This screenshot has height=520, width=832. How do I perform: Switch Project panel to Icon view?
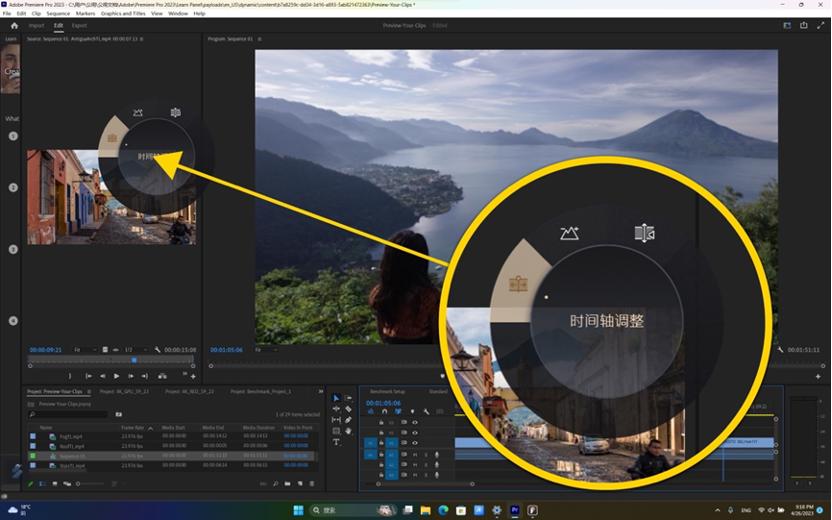pos(55,484)
